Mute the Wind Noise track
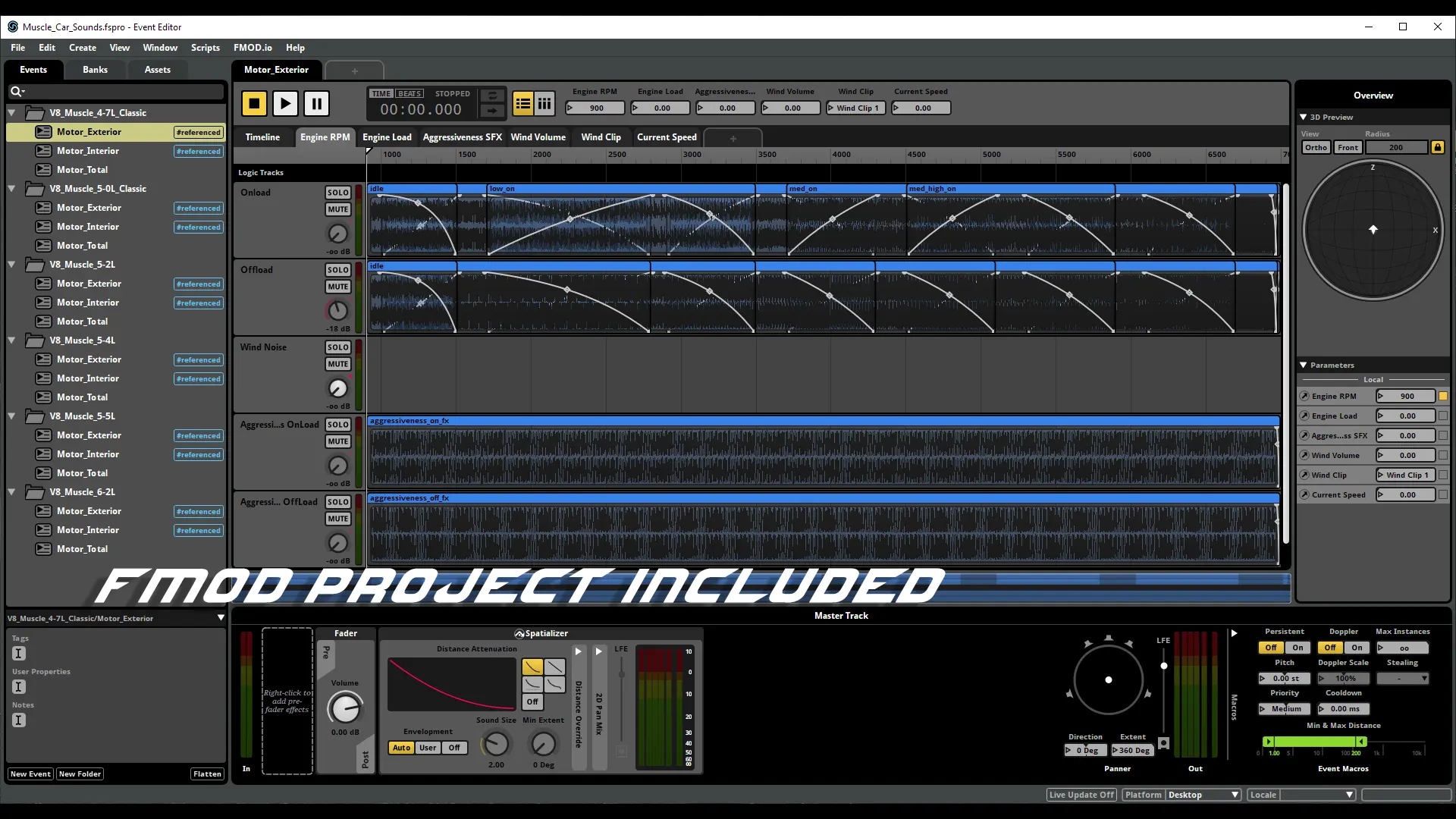Image resolution: width=1456 pixels, height=819 pixels. pyautogui.click(x=337, y=364)
